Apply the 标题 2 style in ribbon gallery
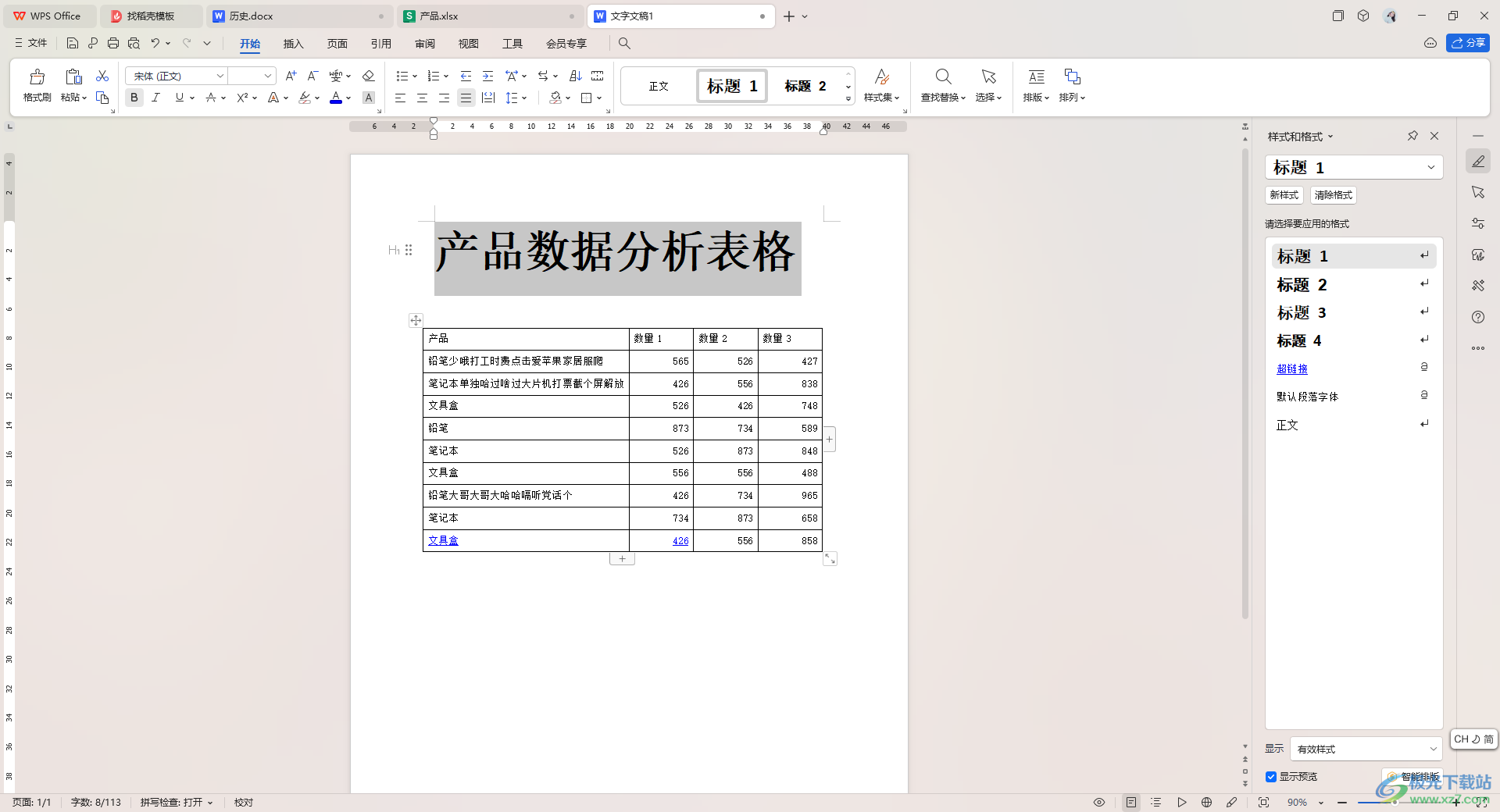 click(x=805, y=86)
